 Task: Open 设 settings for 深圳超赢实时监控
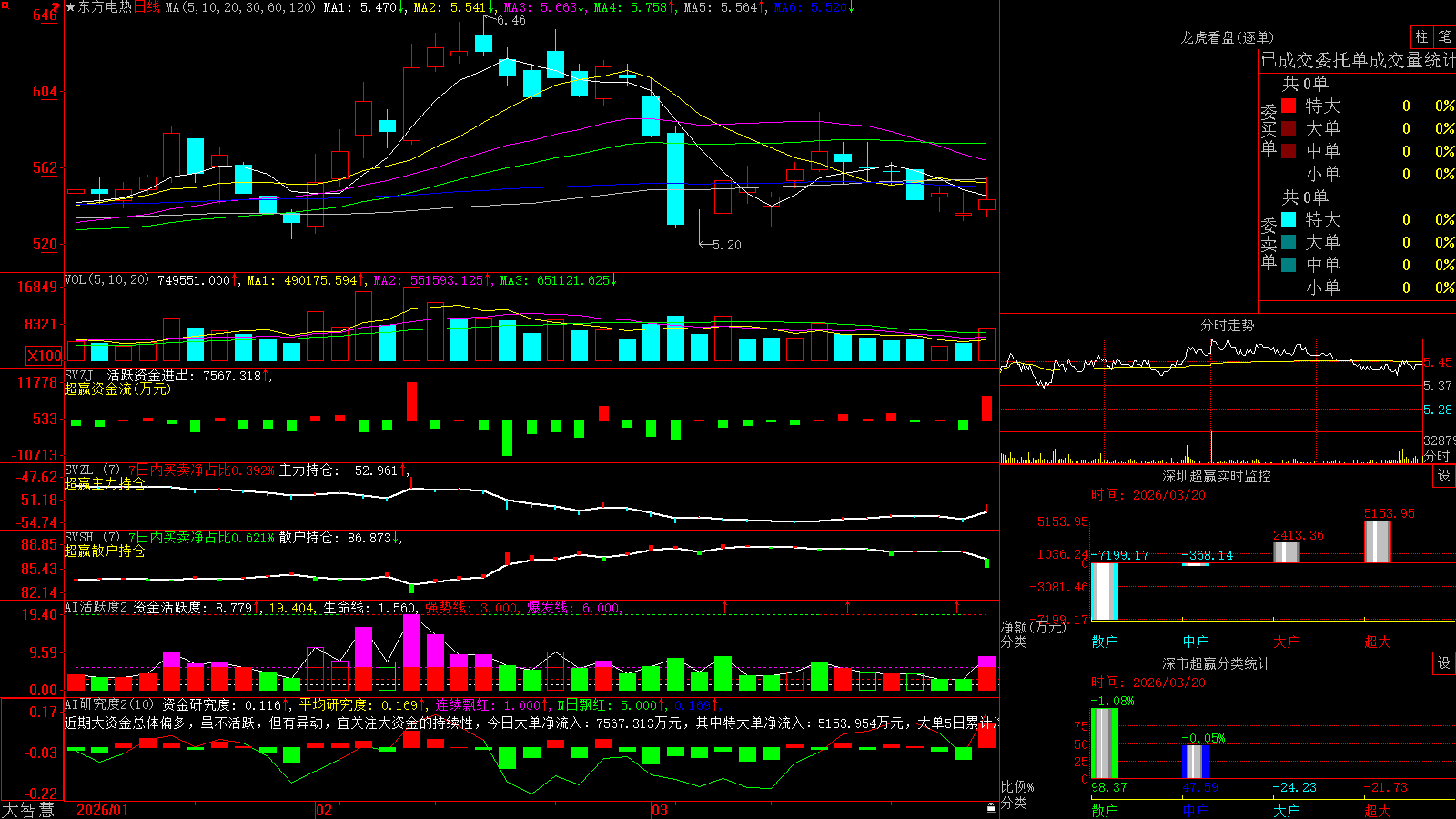pos(1444,476)
